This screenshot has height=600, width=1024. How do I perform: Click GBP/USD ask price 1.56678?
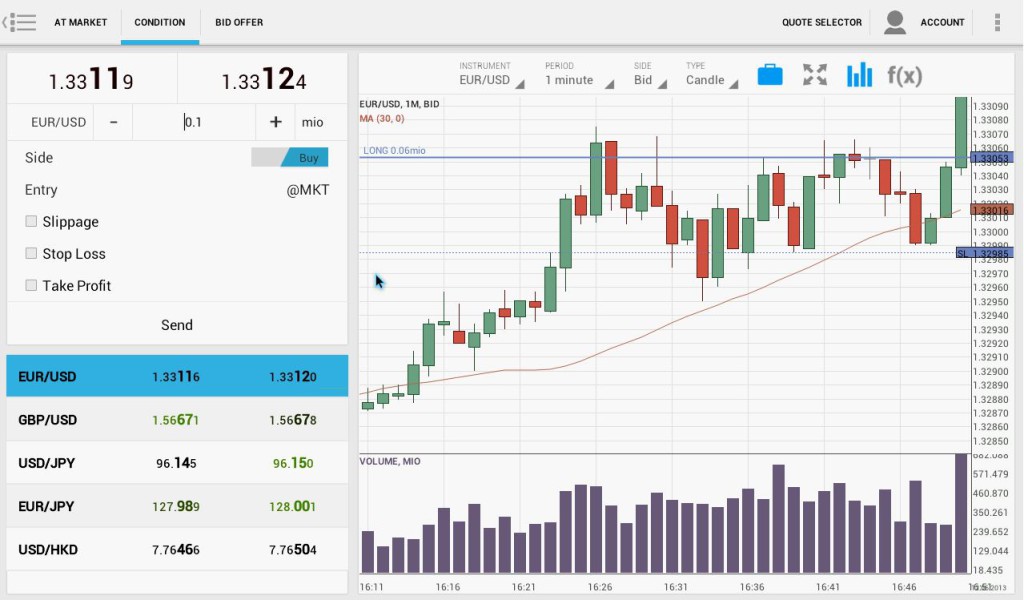[x=293, y=420]
